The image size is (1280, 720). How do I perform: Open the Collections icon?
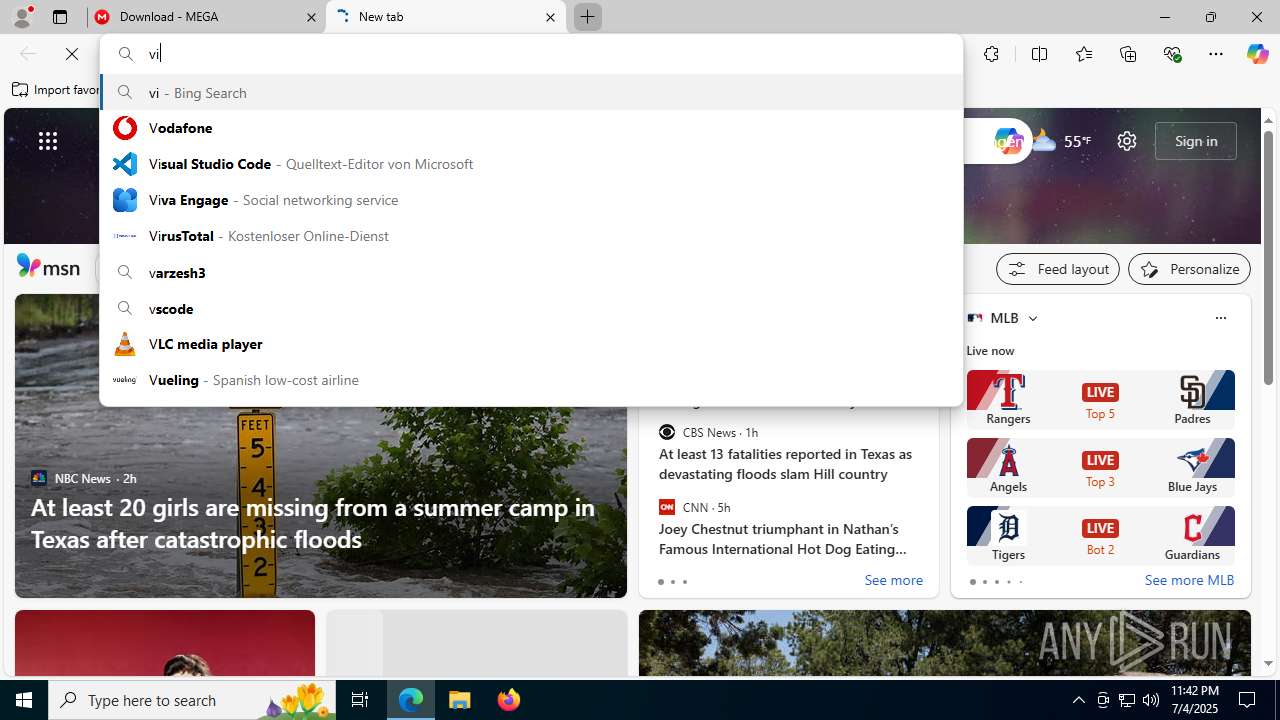tap(1128, 54)
